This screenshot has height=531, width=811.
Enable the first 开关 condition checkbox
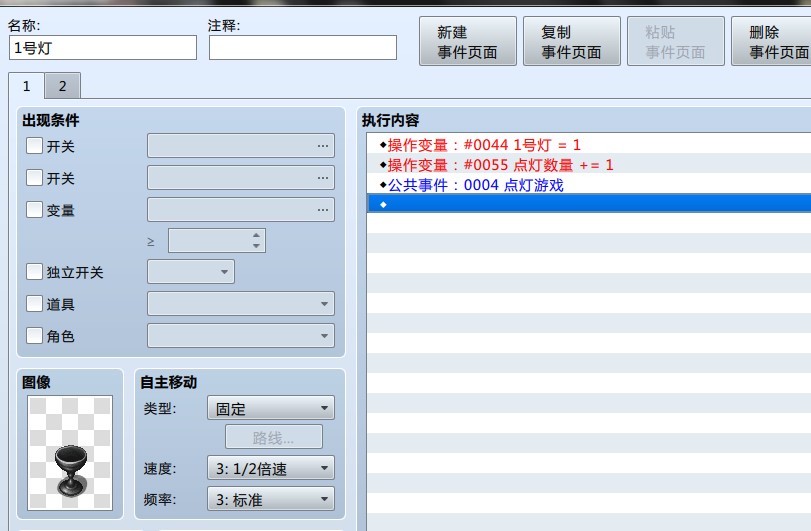click(34, 146)
